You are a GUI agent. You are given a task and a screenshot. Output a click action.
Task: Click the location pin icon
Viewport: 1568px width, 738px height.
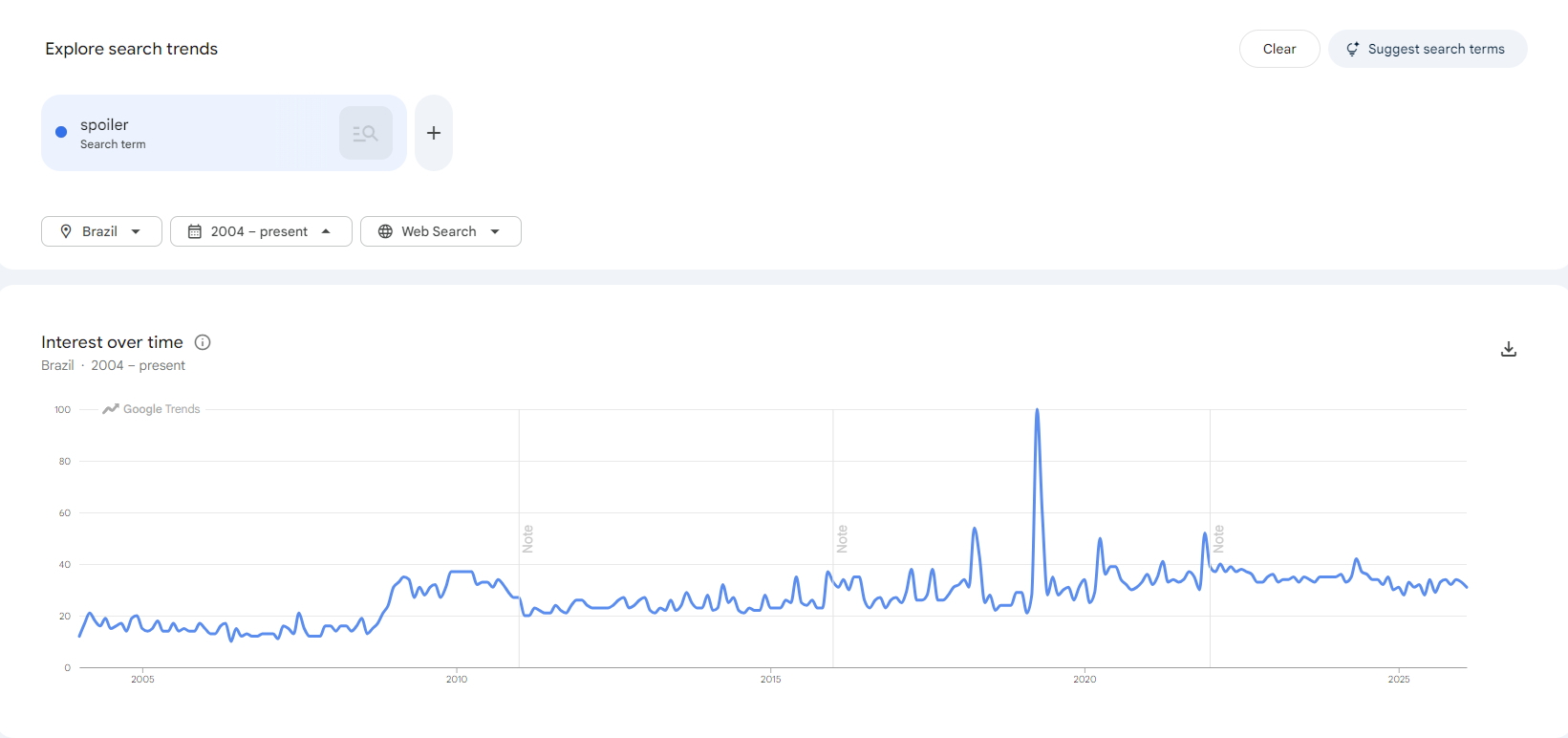point(66,231)
